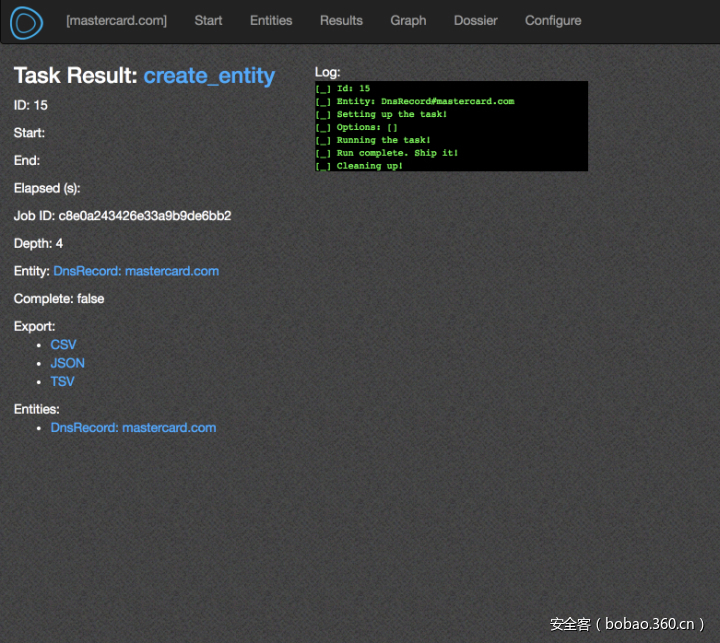Click the Job ID hash value
Image resolution: width=720 pixels, height=643 pixels.
click(145, 216)
